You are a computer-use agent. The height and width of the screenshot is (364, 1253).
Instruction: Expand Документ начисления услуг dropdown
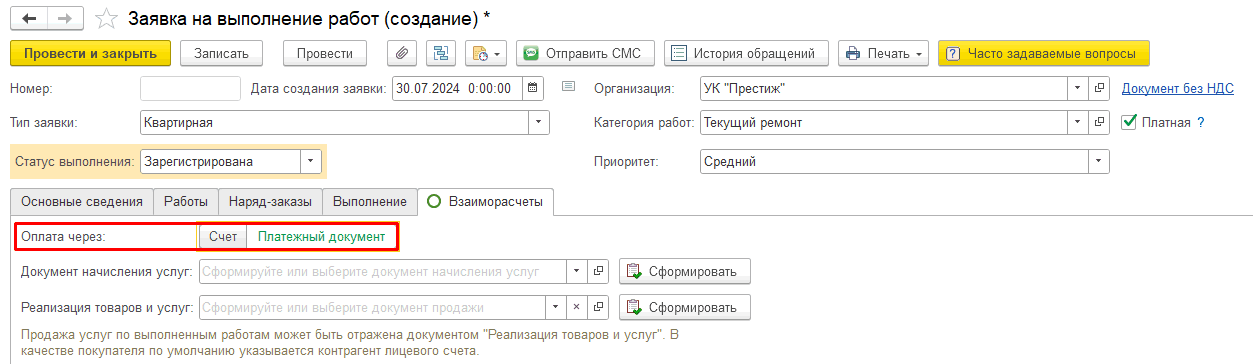[x=576, y=271]
